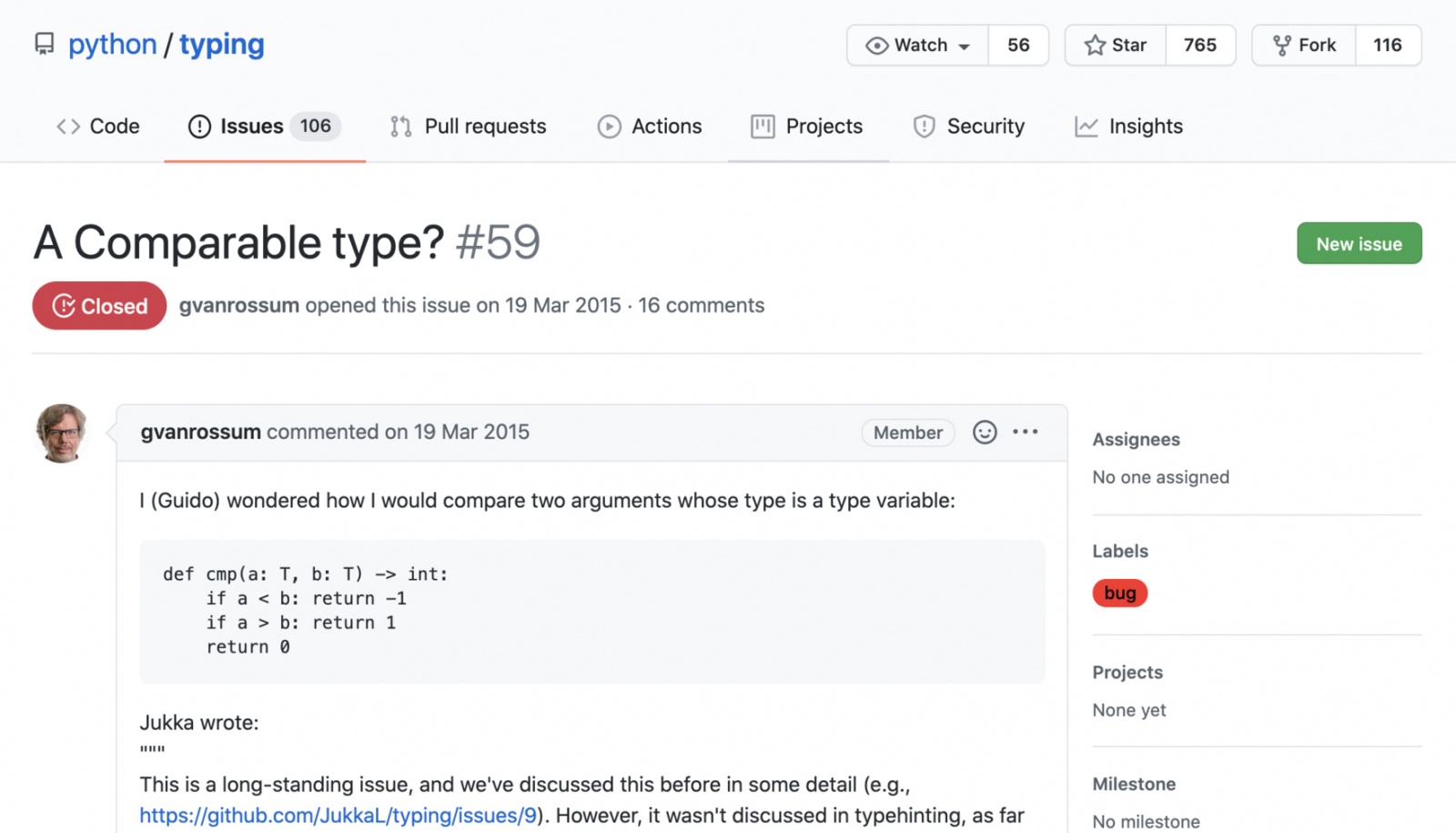Switch to the Projects tab
The width and height of the screenshot is (1456, 833).
tap(807, 127)
